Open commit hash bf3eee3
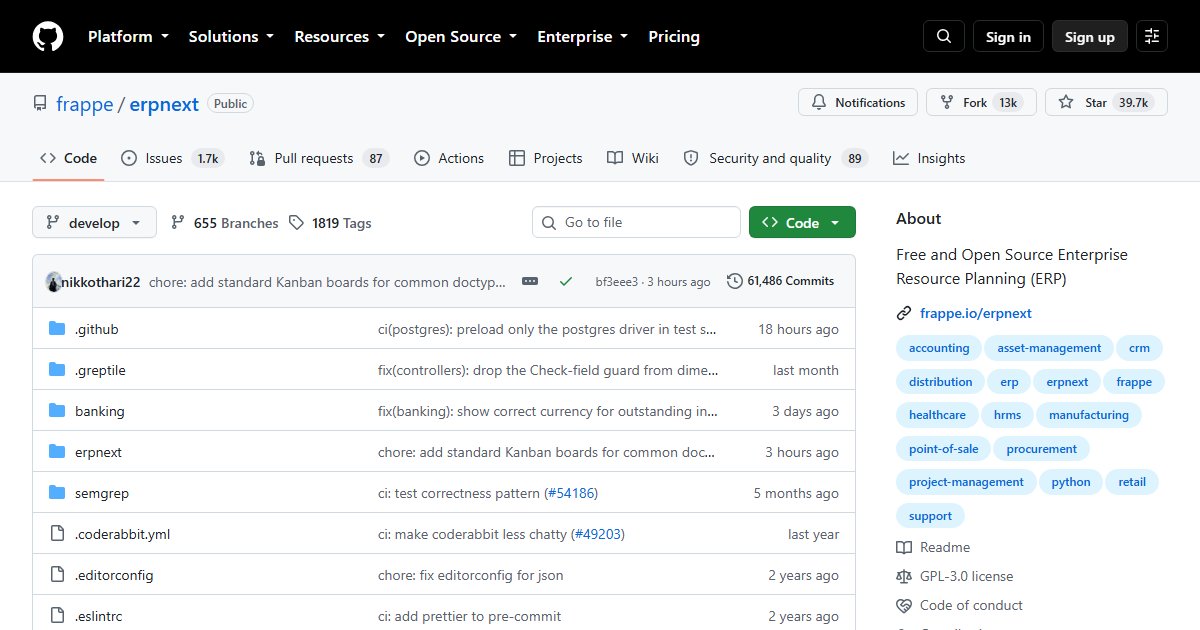Image resolution: width=1200 pixels, height=630 pixels. tap(616, 282)
